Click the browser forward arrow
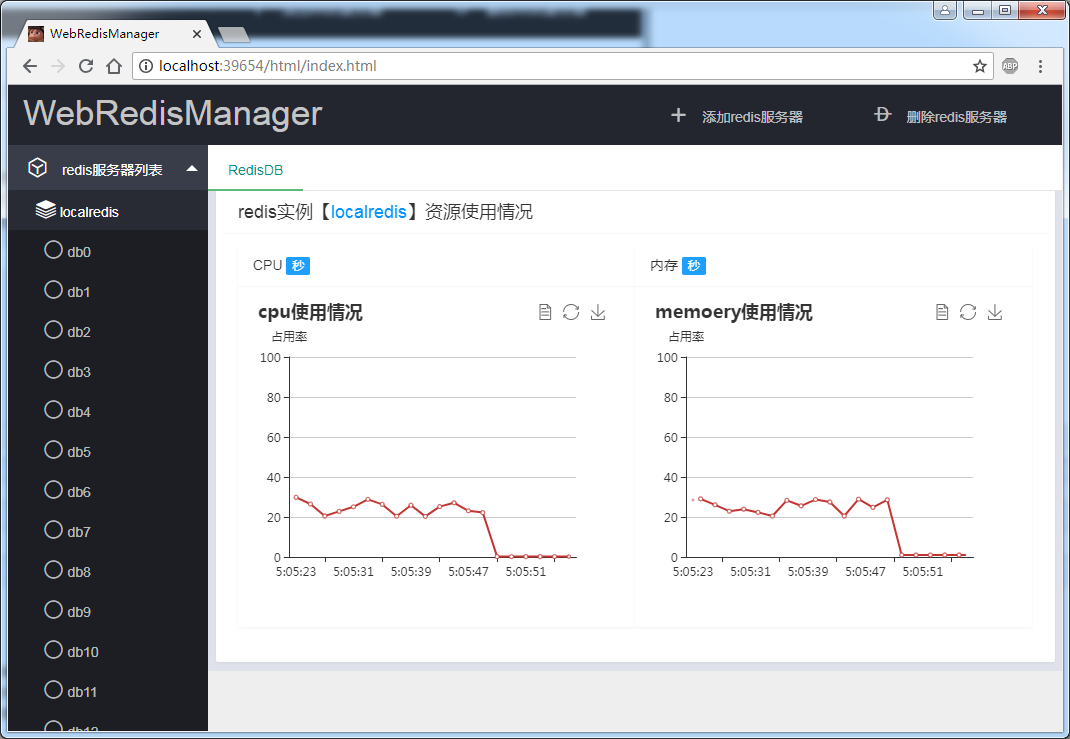Viewport: 1070px width, 739px height. coord(58,66)
